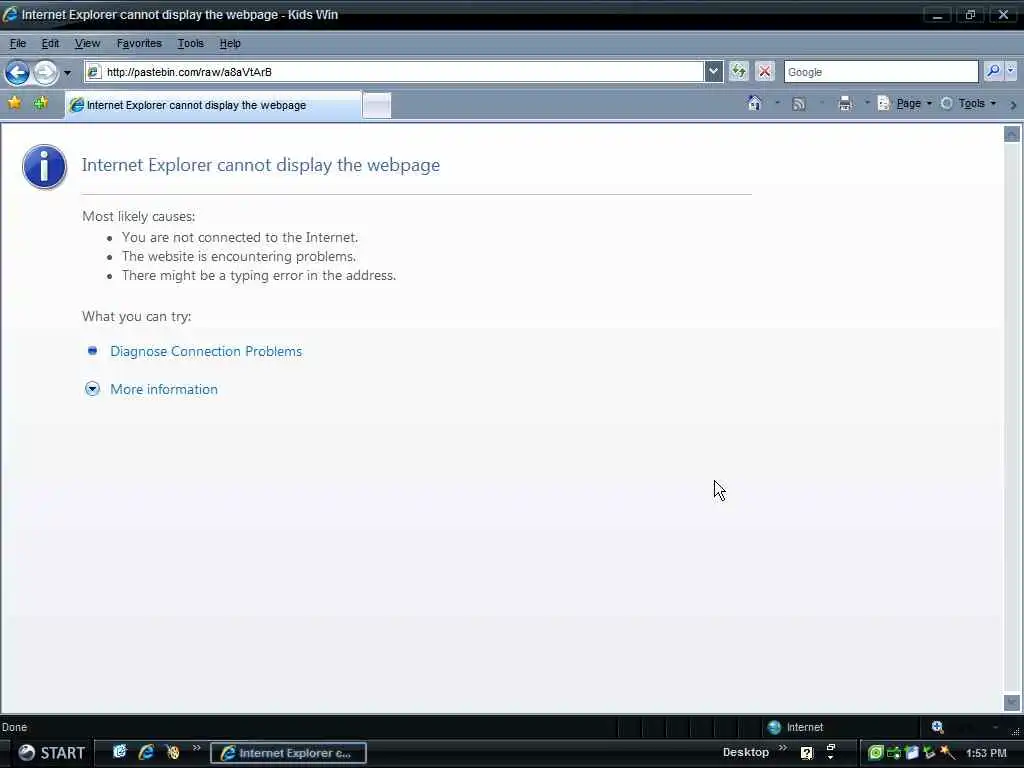Open the File menu
This screenshot has height=768, width=1024.
(x=18, y=43)
